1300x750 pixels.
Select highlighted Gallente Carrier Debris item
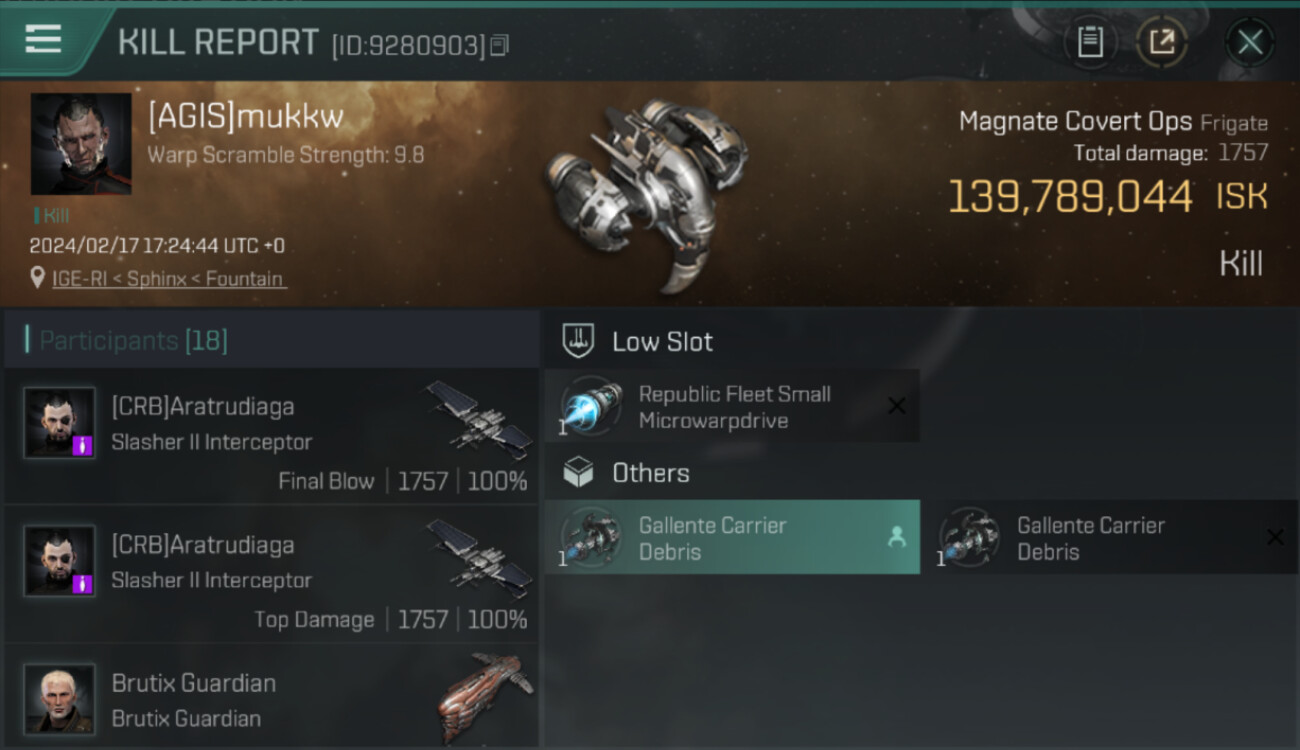pos(732,537)
